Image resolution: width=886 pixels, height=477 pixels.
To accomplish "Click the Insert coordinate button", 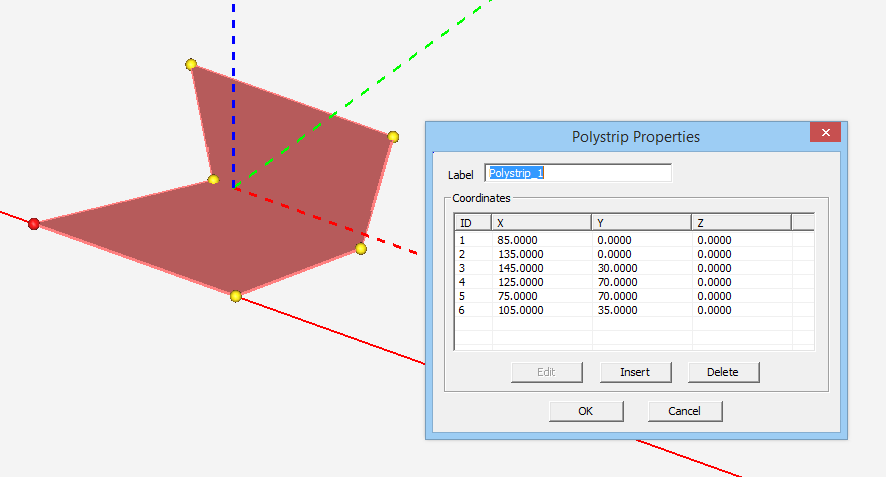I will point(635,372).
